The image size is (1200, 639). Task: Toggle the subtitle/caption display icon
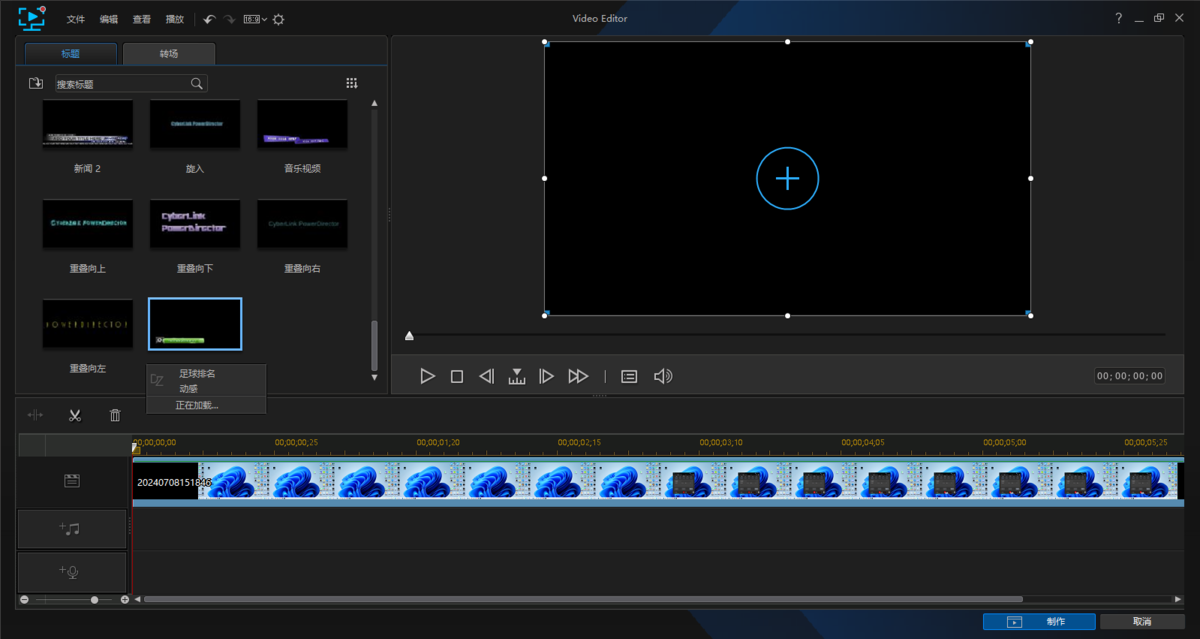629,377
